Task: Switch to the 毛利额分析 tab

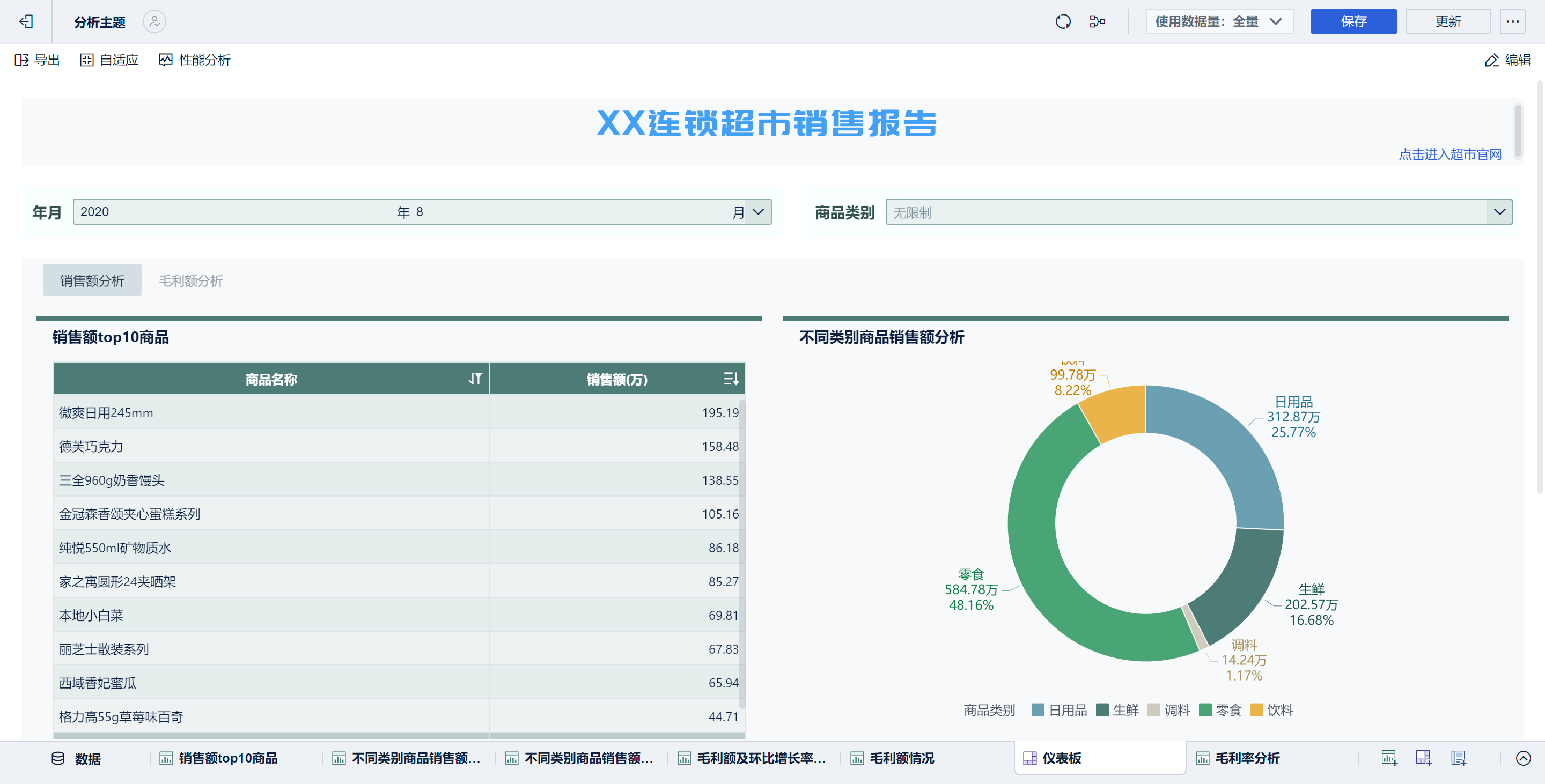Action: (191, 280)
